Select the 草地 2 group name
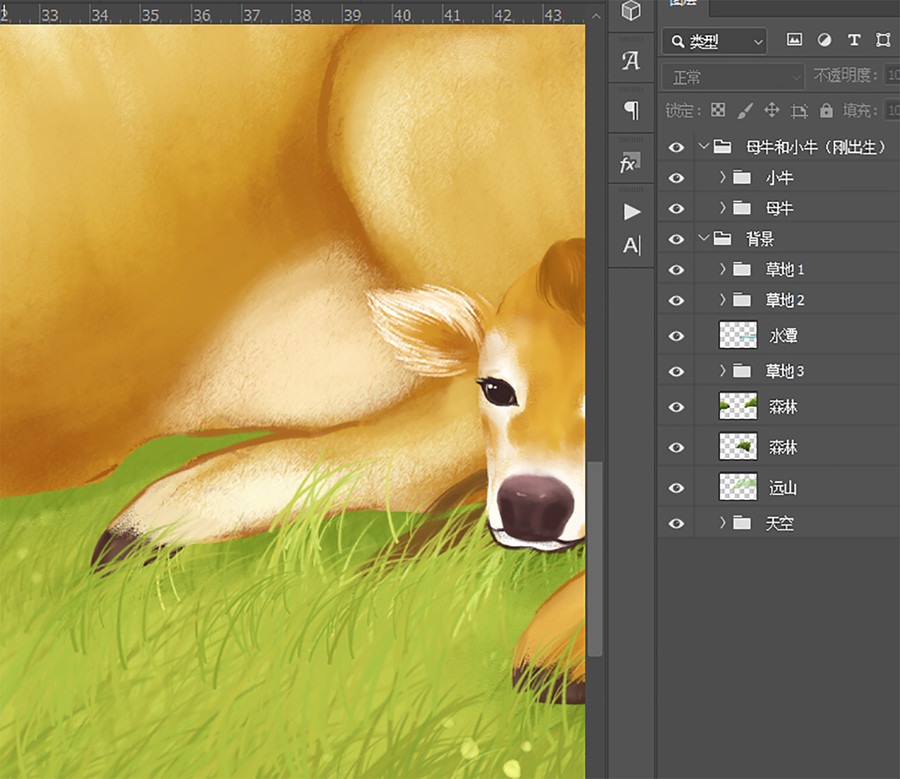 [x=785, y=300]
